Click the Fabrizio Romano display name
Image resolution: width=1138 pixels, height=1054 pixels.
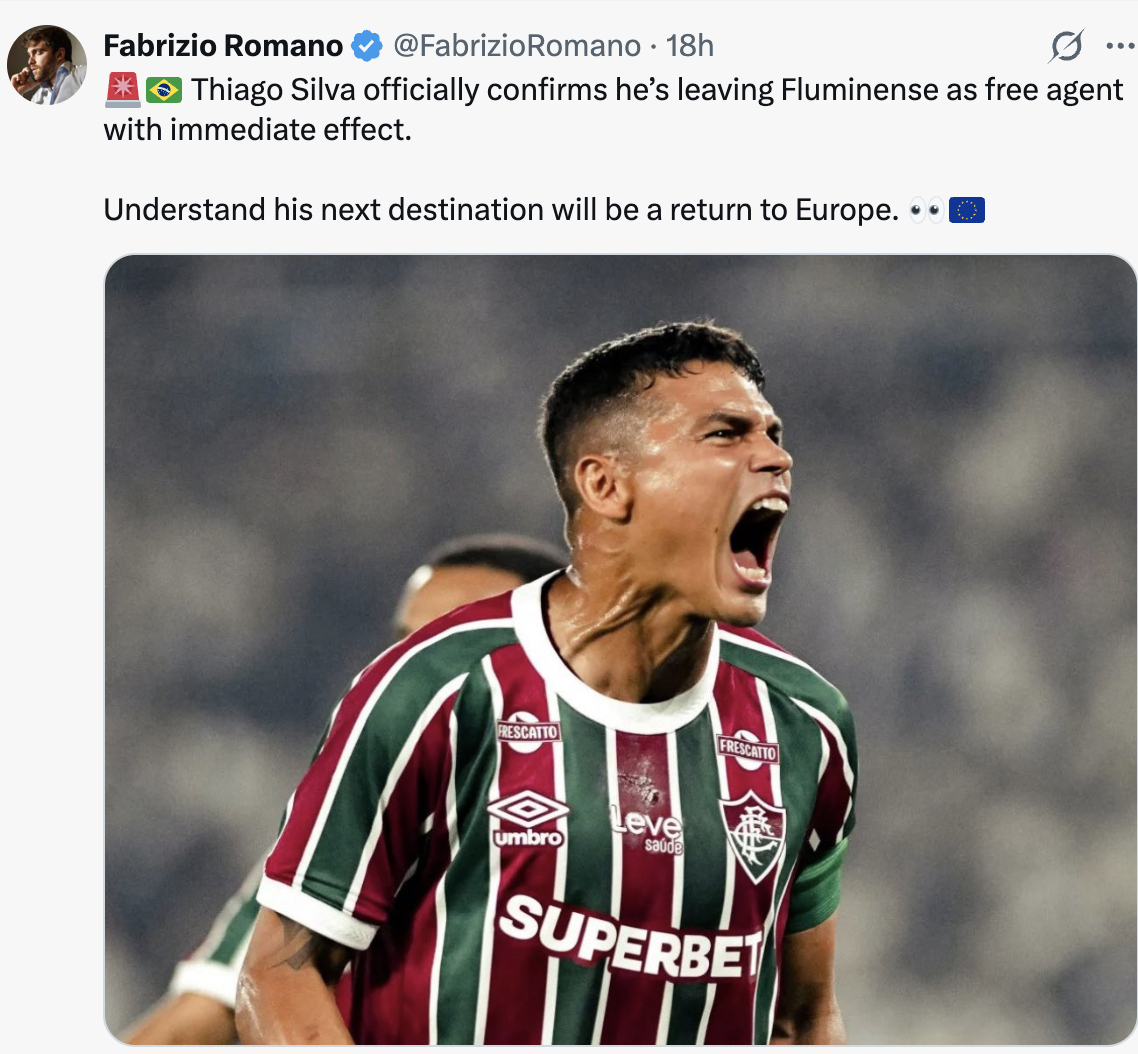[223, 46]
